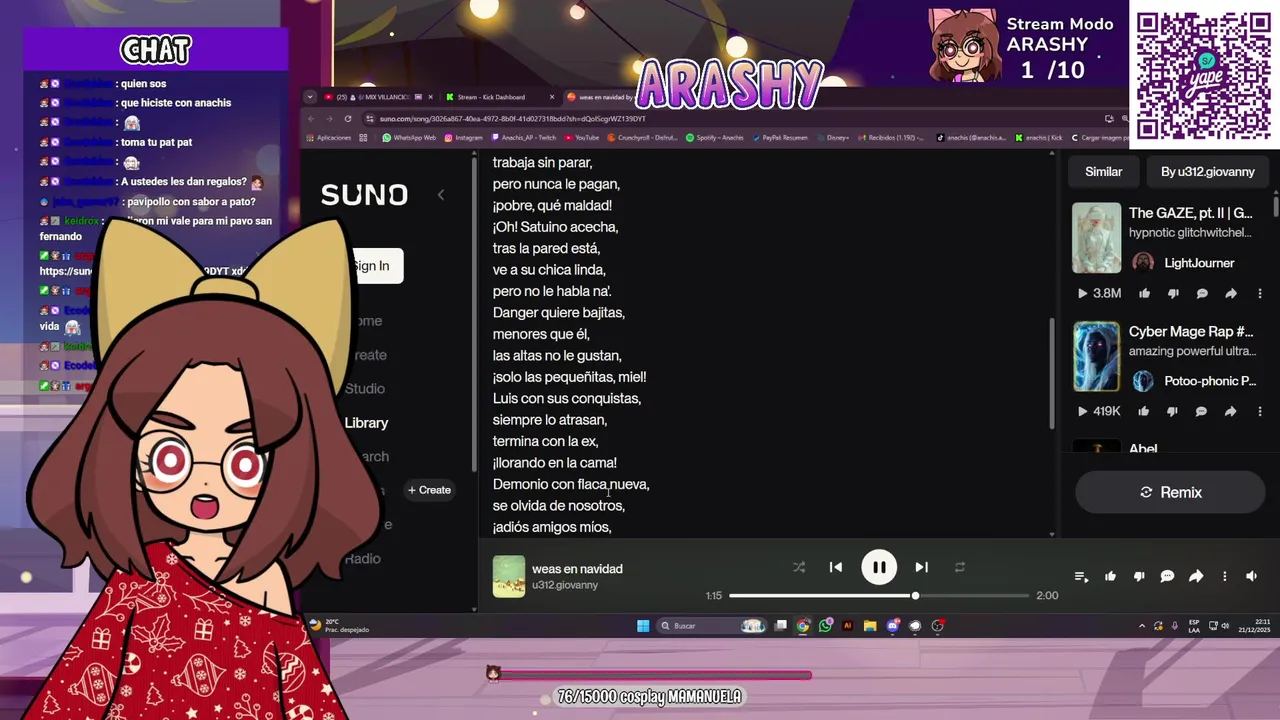Image resolution: width=1280 pixels, height=720 pixels.
Task: Open more options menu in player bar
Action: pyautogui.click(x=1225, y=576)
